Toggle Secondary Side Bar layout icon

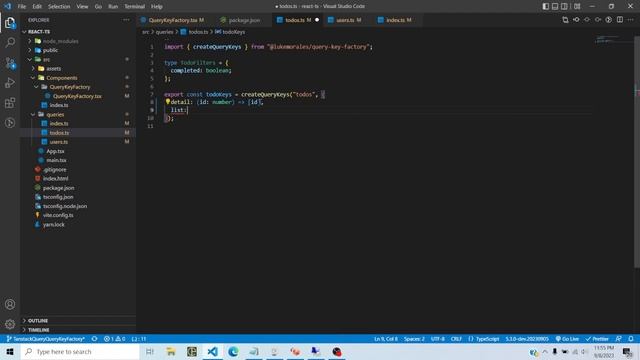(564, 6)
